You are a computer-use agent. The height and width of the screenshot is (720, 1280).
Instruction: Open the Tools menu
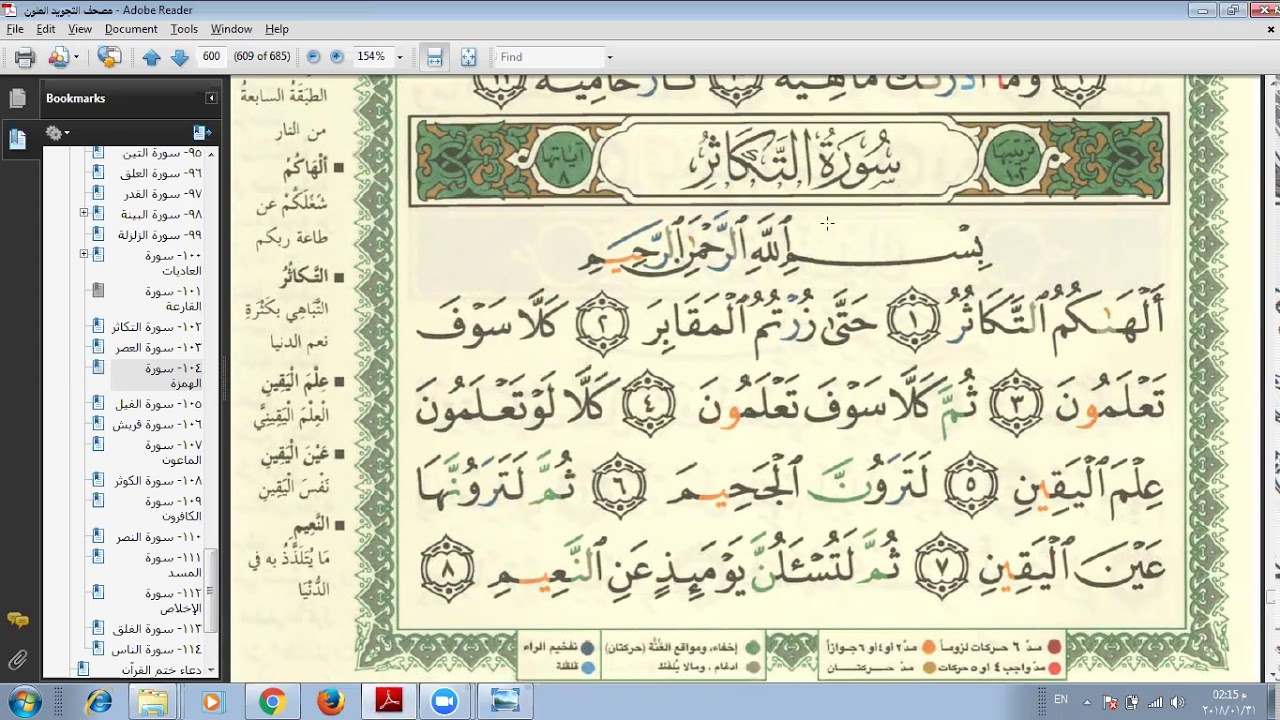point(184,29)
